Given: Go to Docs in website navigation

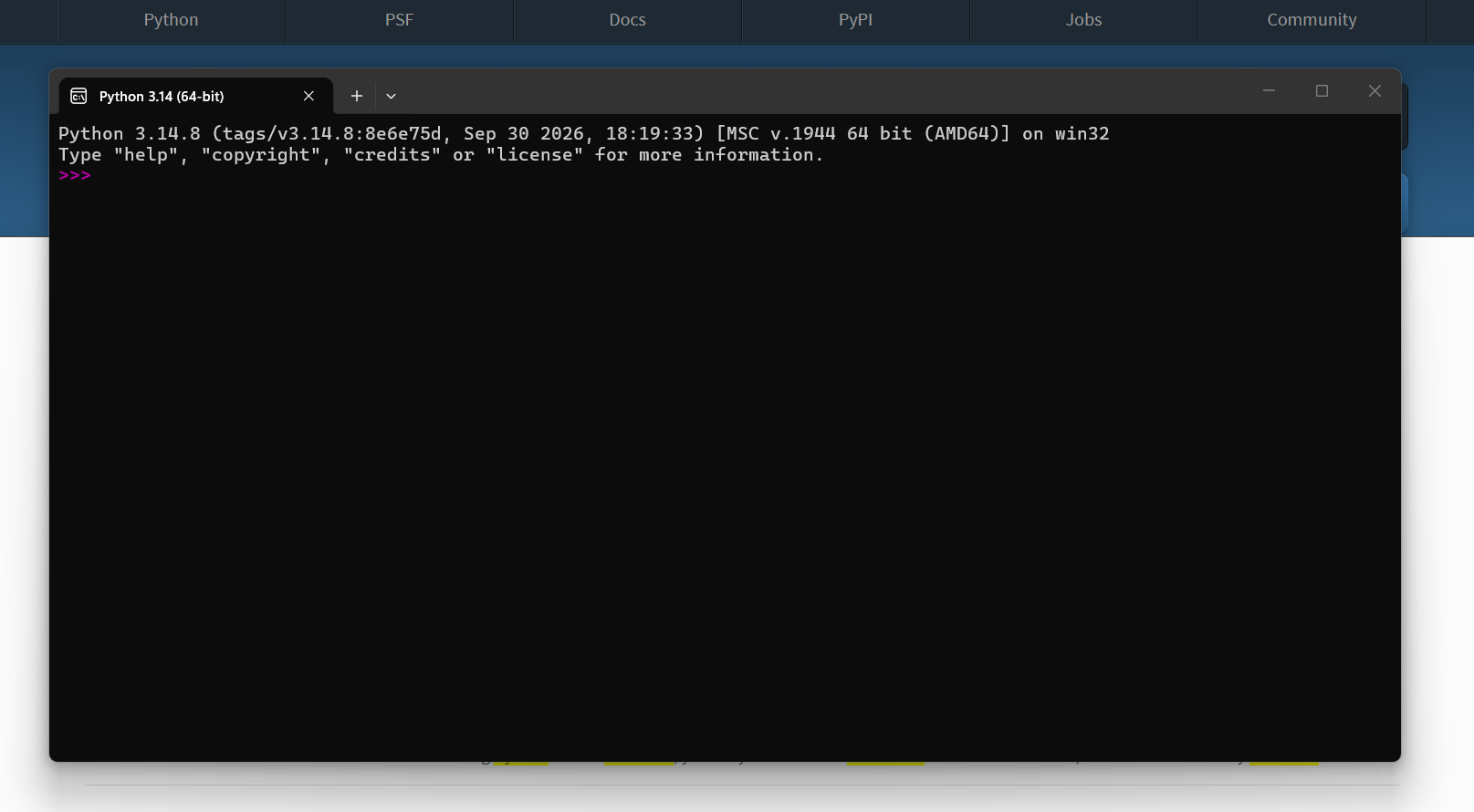Looking at the screenshot, I should coord(627,20).
